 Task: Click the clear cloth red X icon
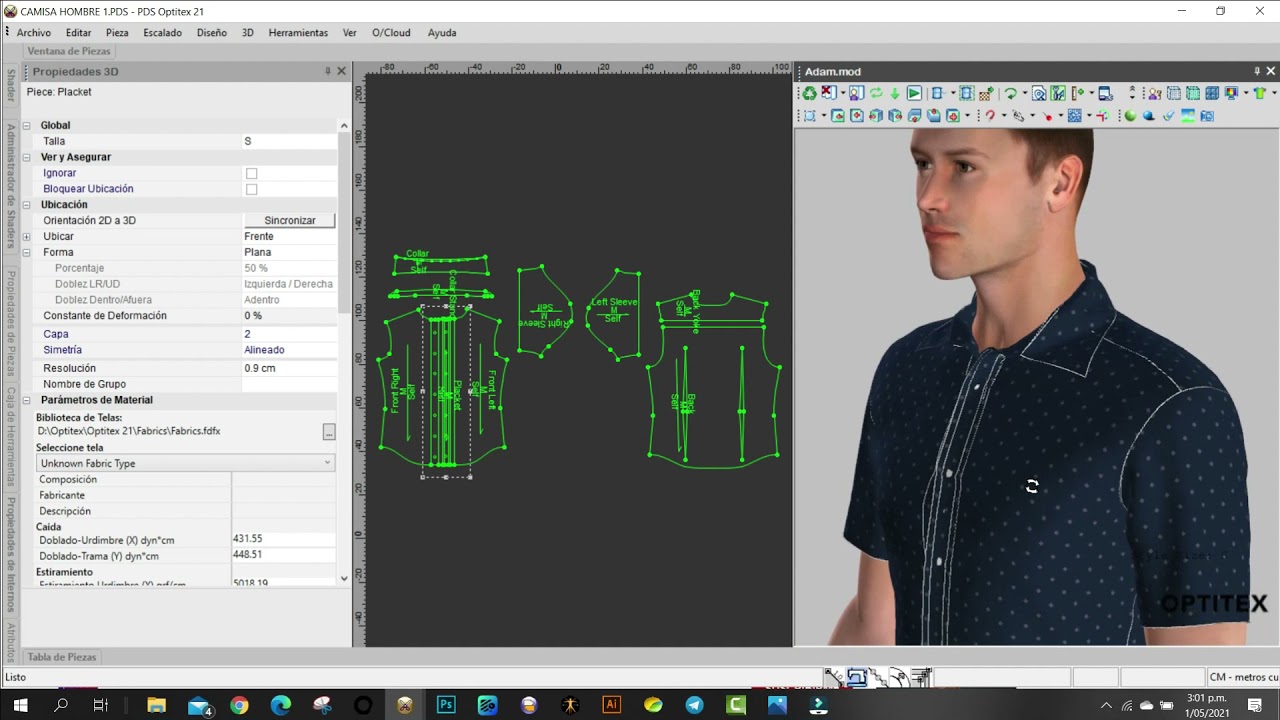(828, 93)
